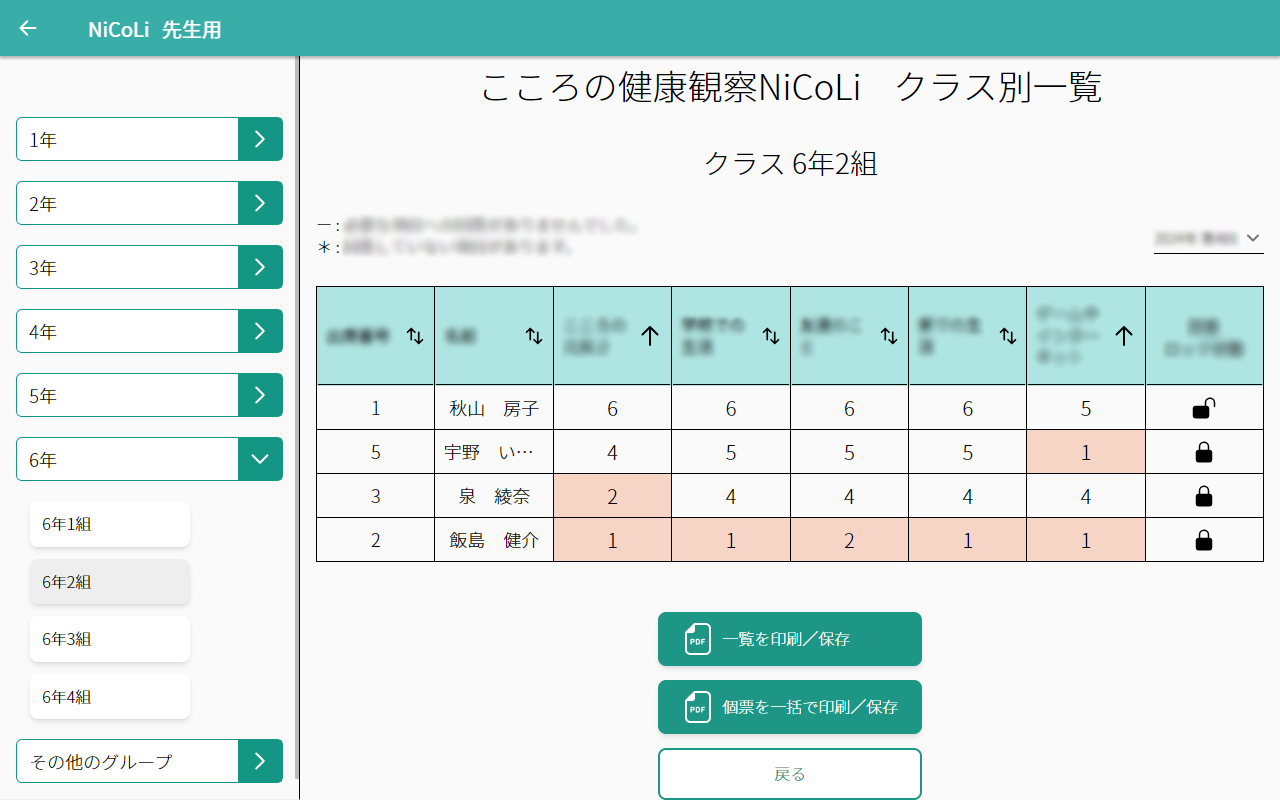Collapse the 6年 grade group
This screenshot has width=1280, height=800.
(x=260, y=459)
